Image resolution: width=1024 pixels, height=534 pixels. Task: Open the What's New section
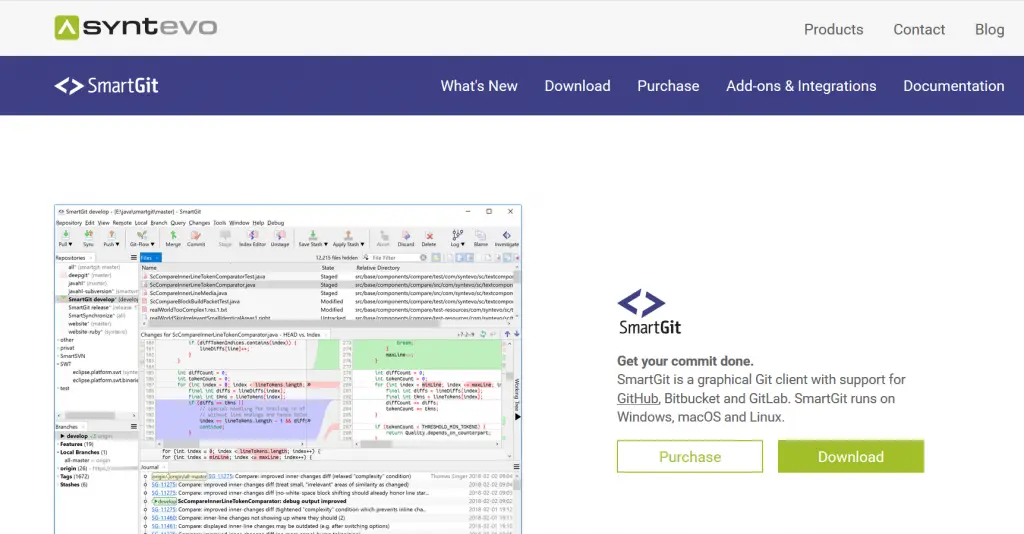479,86
